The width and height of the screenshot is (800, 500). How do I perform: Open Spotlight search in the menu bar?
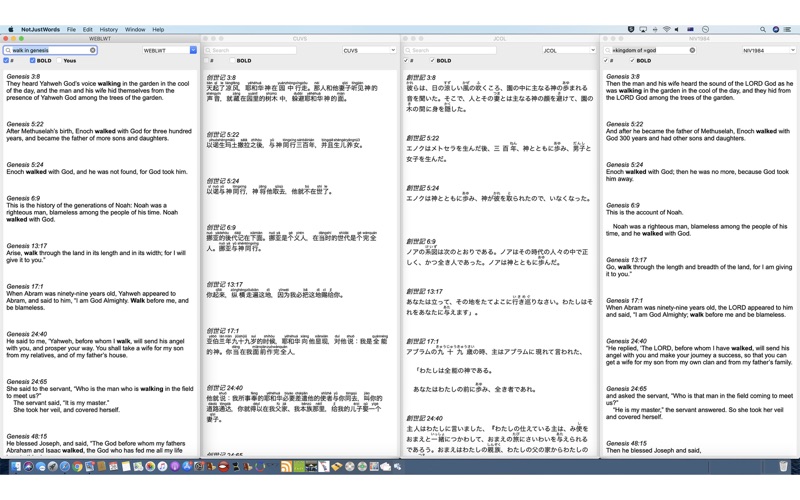tap(763, 29)
